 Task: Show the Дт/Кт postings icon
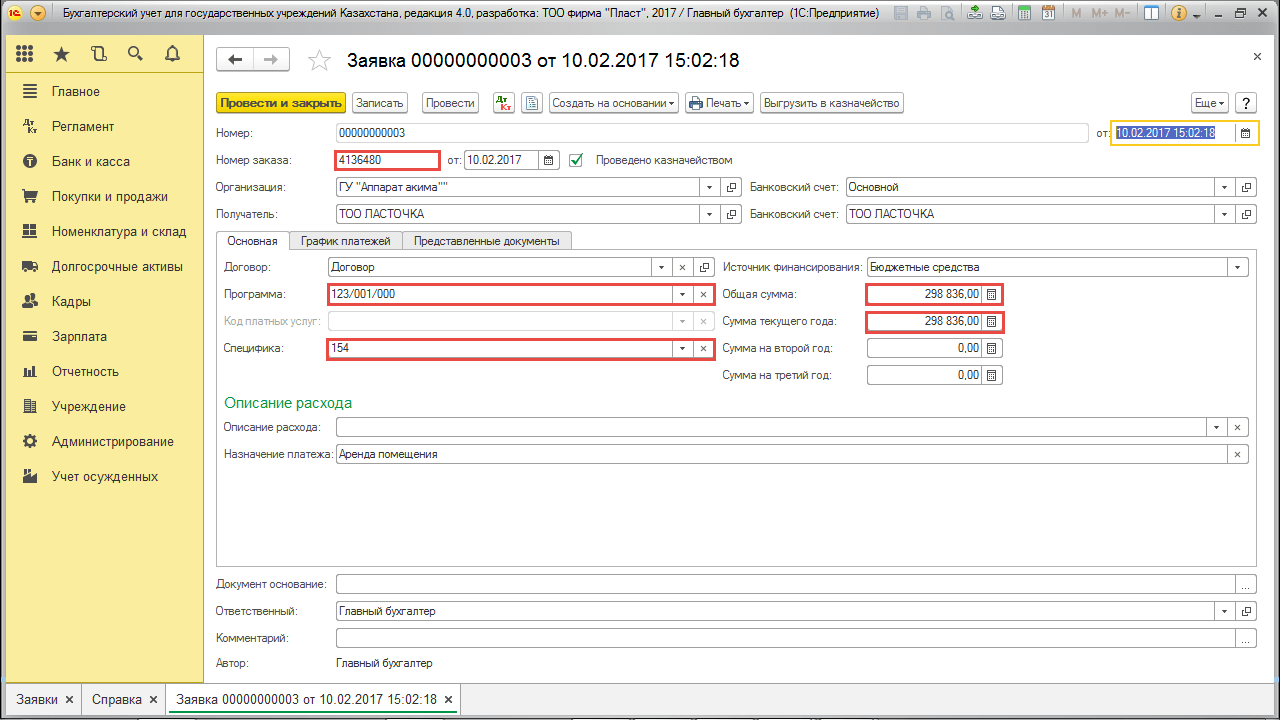(504, 103)
